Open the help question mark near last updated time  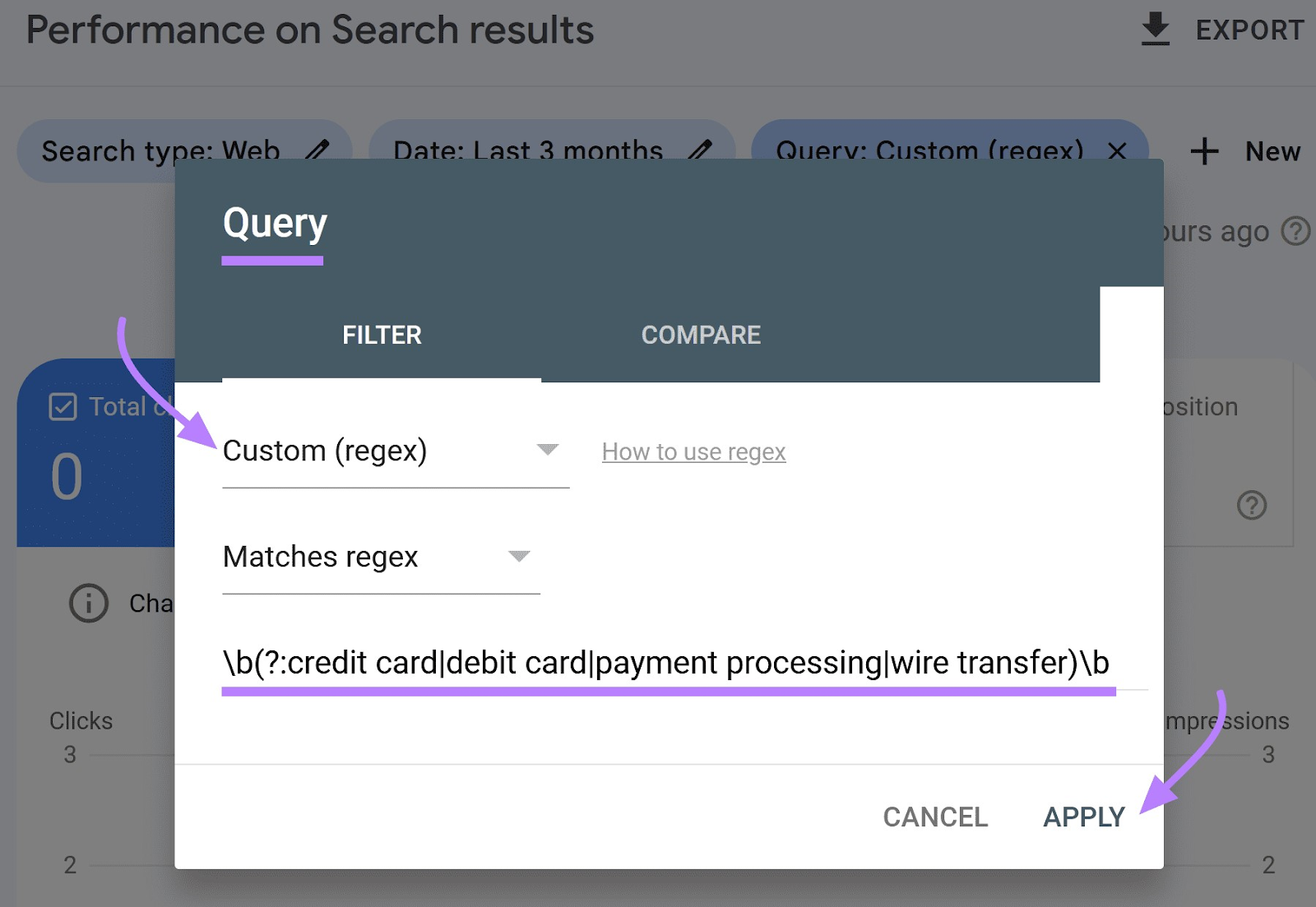(x=1296, y=231)
